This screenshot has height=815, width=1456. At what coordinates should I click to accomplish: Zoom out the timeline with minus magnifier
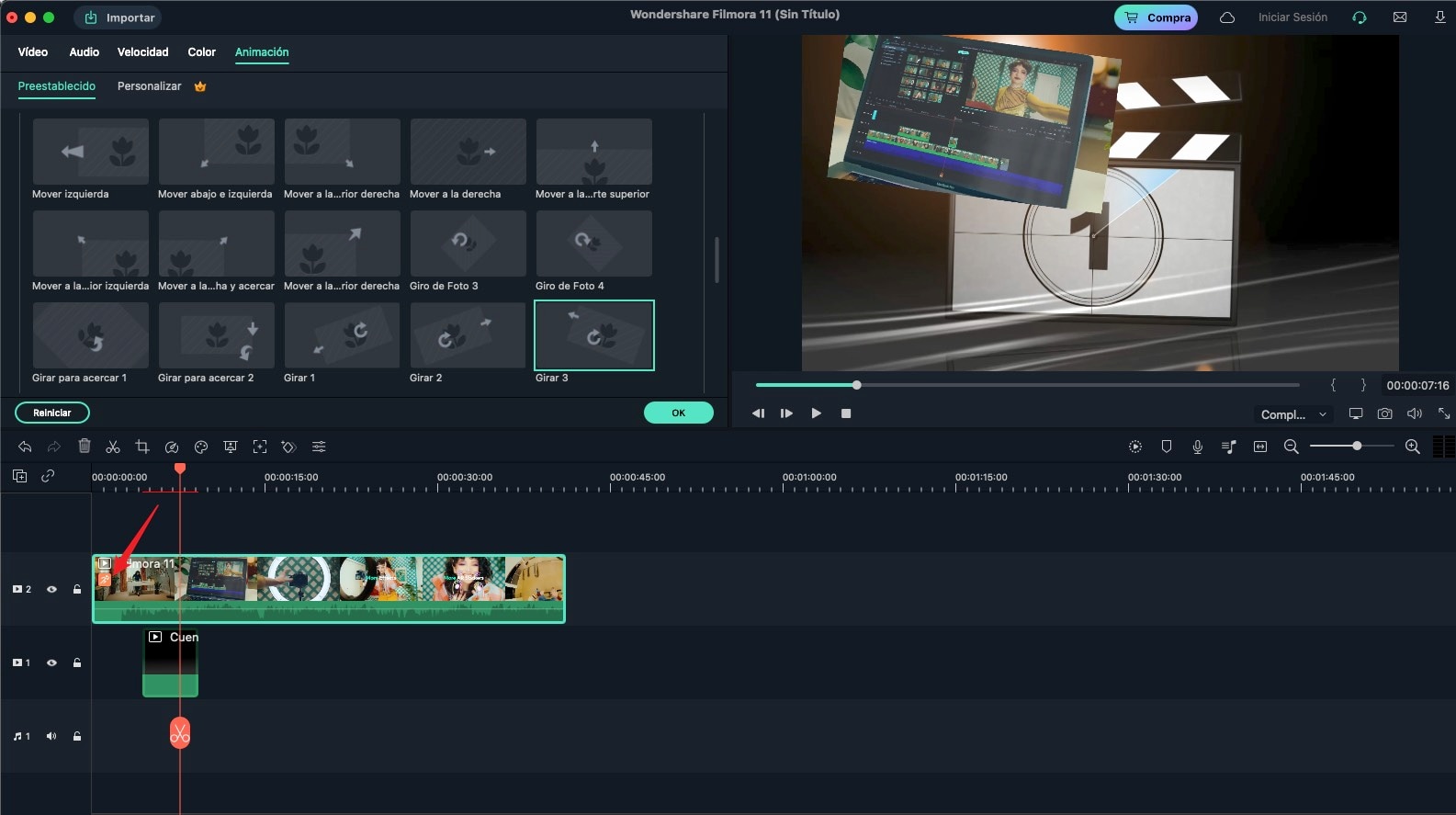(x=1291, y=447)
